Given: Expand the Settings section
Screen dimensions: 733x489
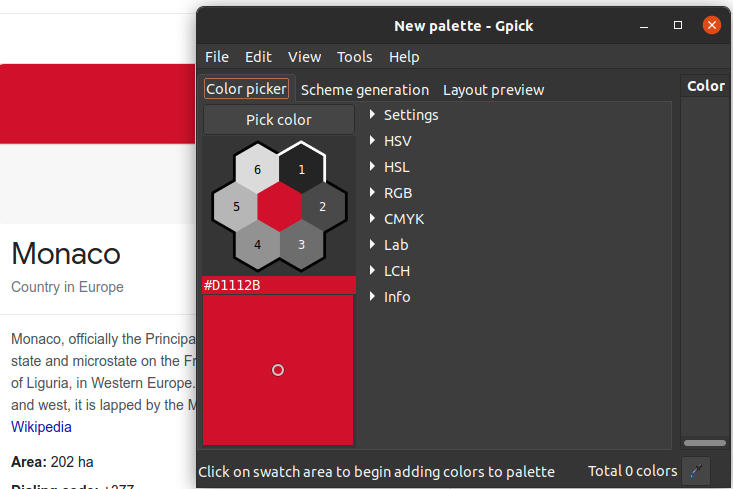Looking at the screenshot, I should click(405, 115).
